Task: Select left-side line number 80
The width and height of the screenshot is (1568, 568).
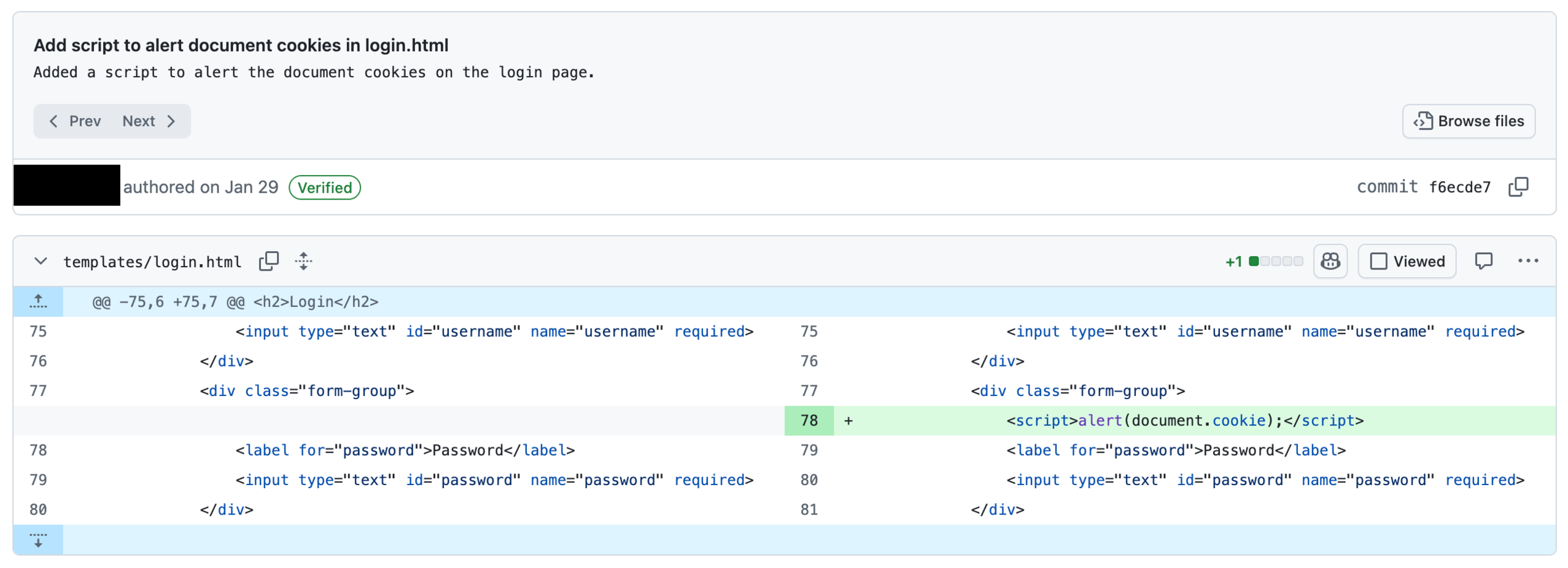Action: [38, 510]
